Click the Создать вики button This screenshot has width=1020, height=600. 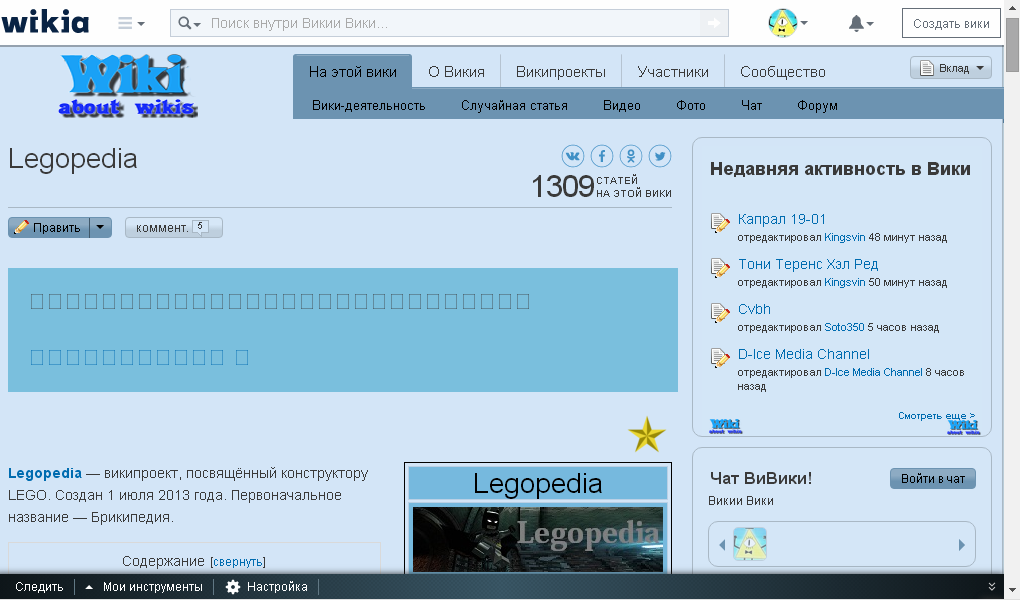pyautogui.click(x=950, y=23)
